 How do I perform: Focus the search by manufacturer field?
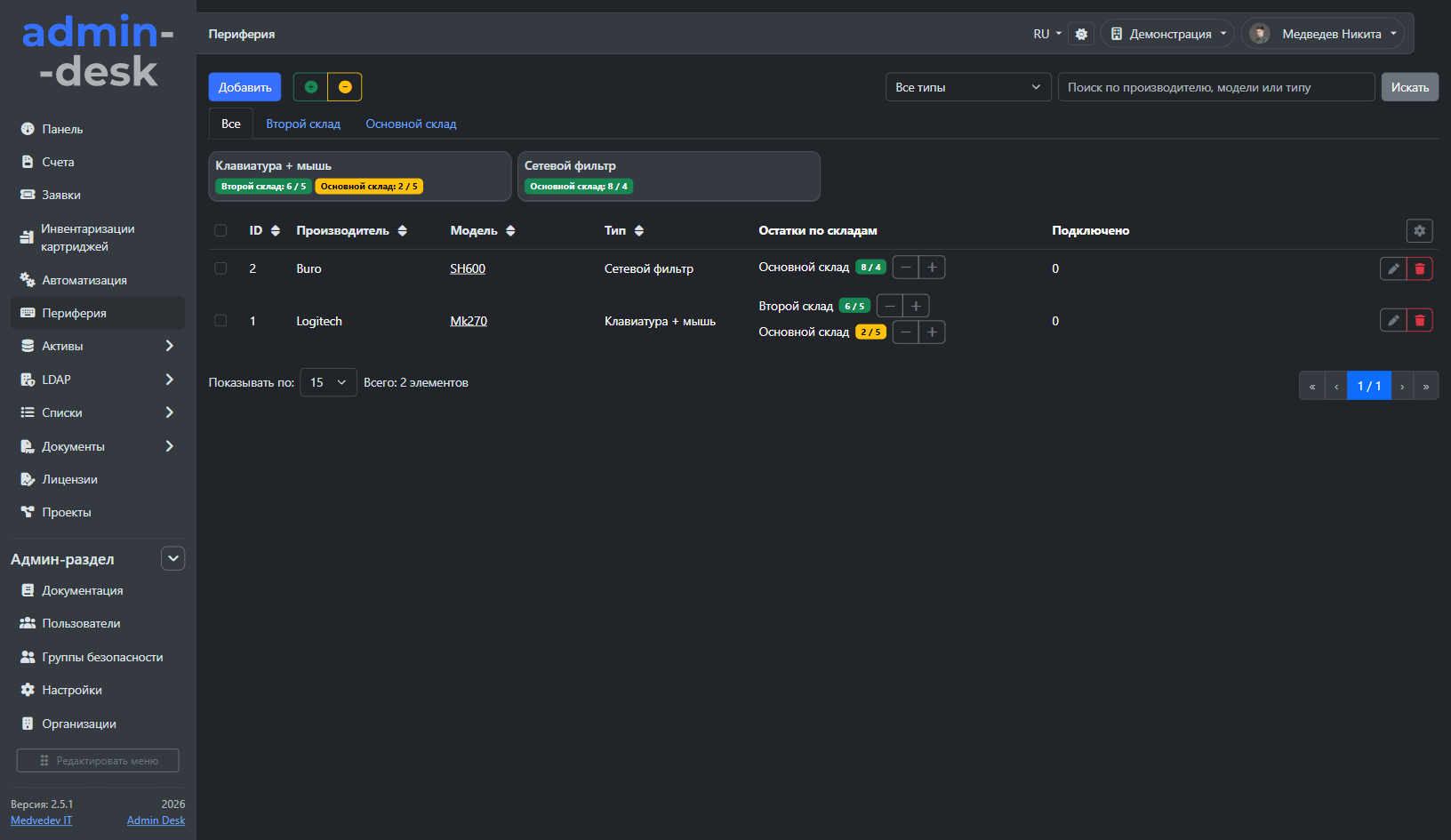pyautogui.click(x=1216, y=87)
